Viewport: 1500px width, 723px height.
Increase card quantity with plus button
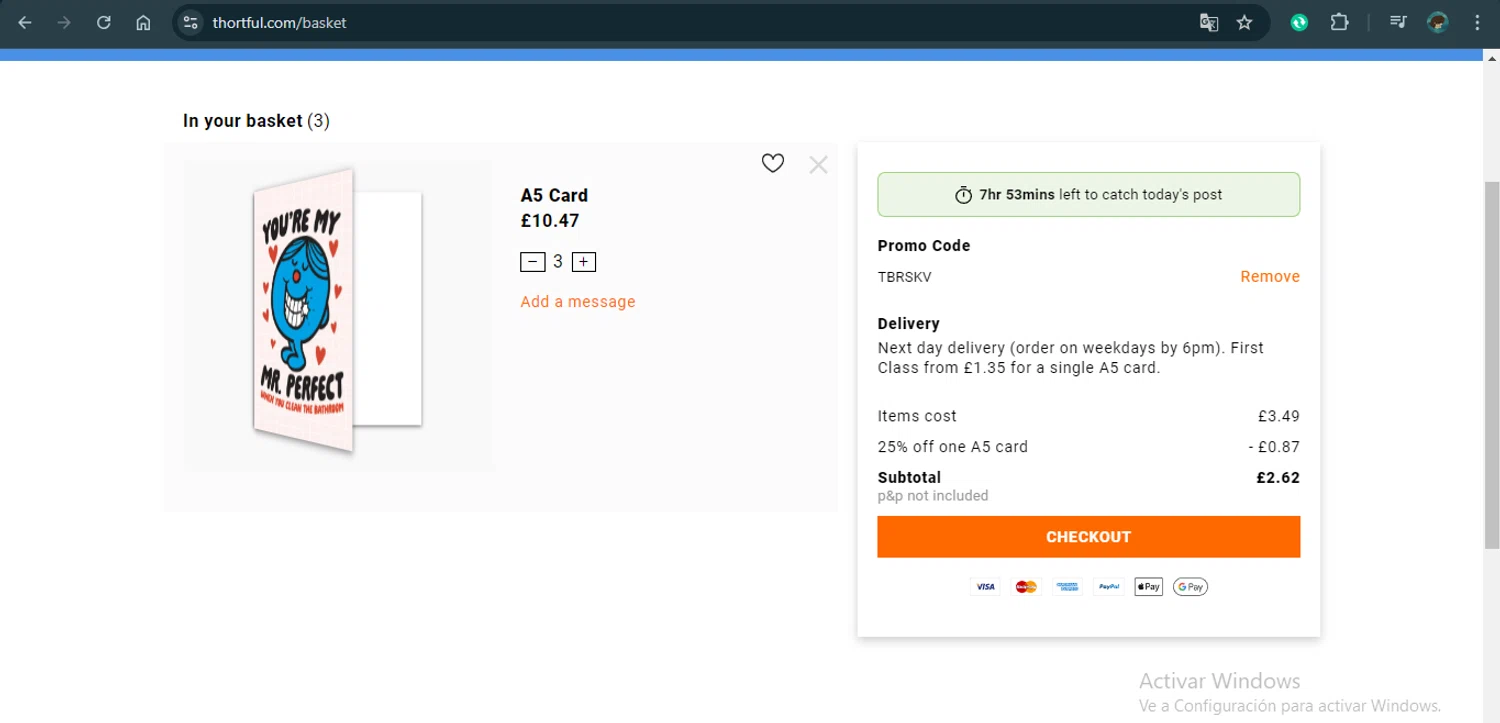(584, 262)
